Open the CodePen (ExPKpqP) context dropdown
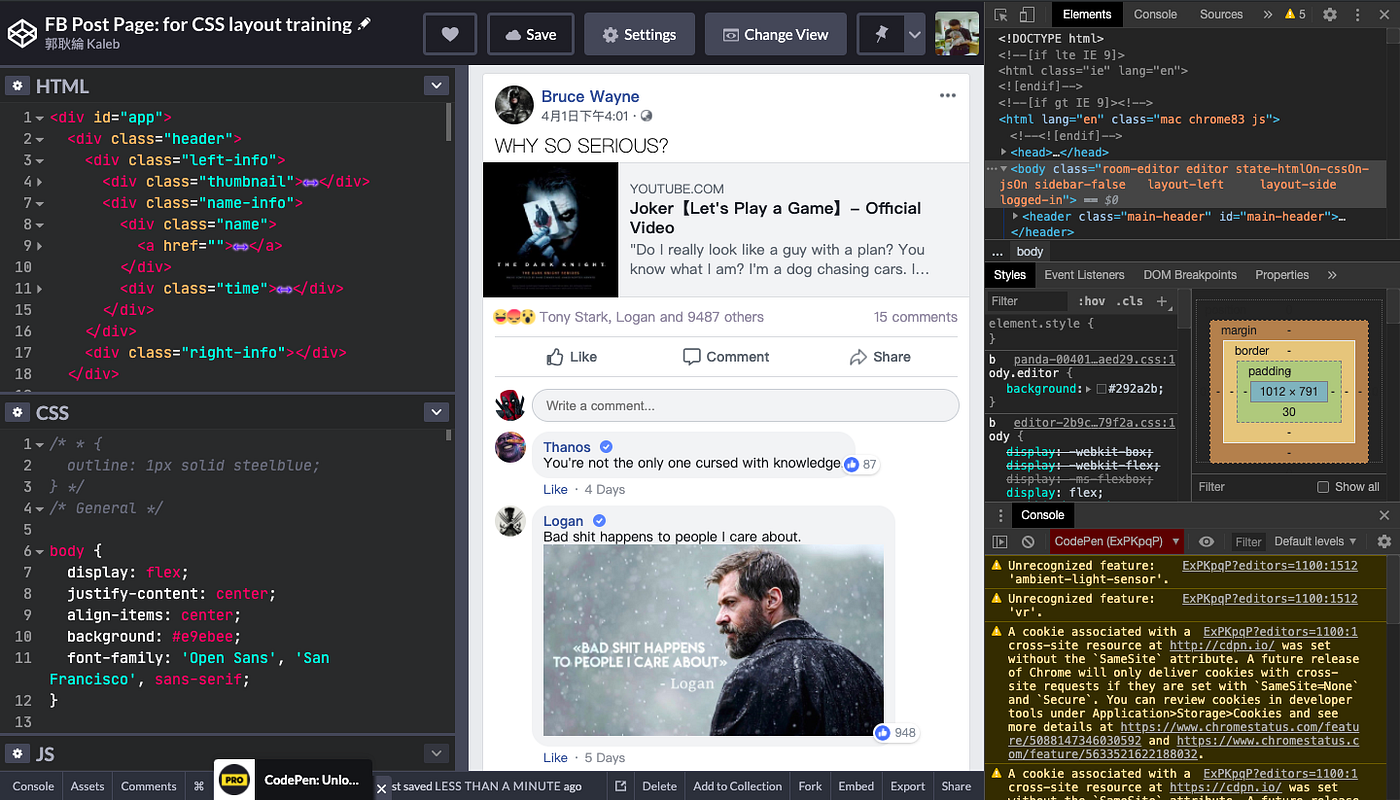This screenshot has width=1400, height=800. [1116, 541]
